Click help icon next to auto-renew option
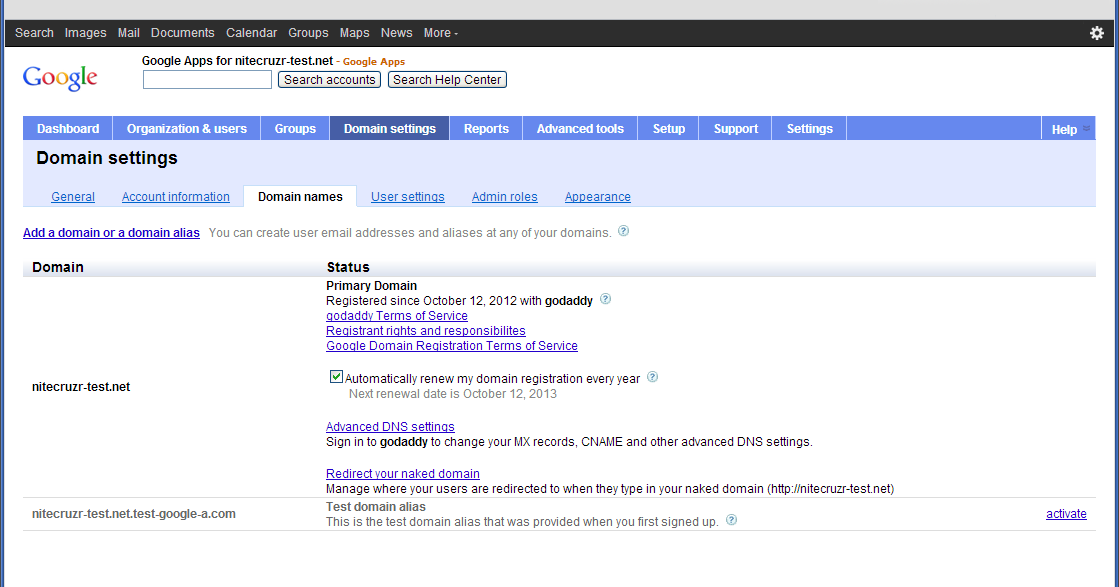The height and width of the screenshot is (587, 1119). pos(652,377)
